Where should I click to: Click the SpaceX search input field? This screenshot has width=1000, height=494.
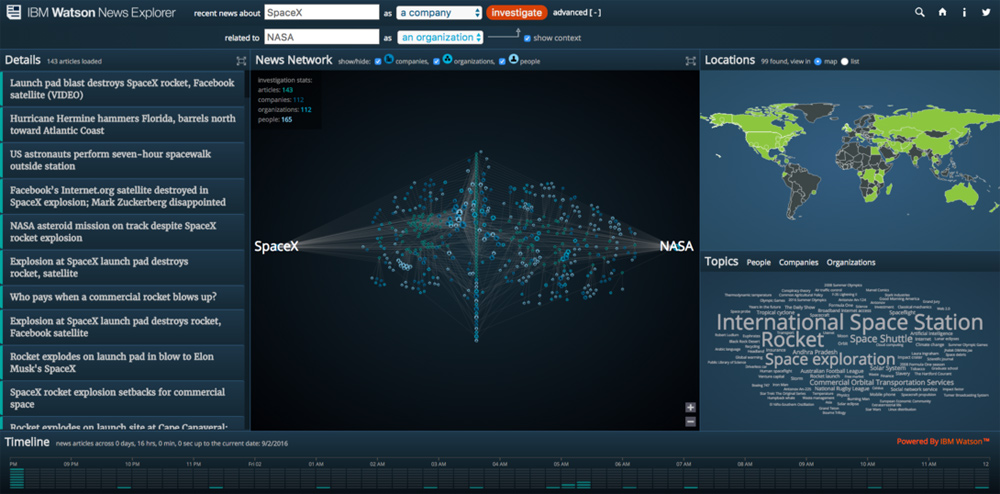click(321, 12)
